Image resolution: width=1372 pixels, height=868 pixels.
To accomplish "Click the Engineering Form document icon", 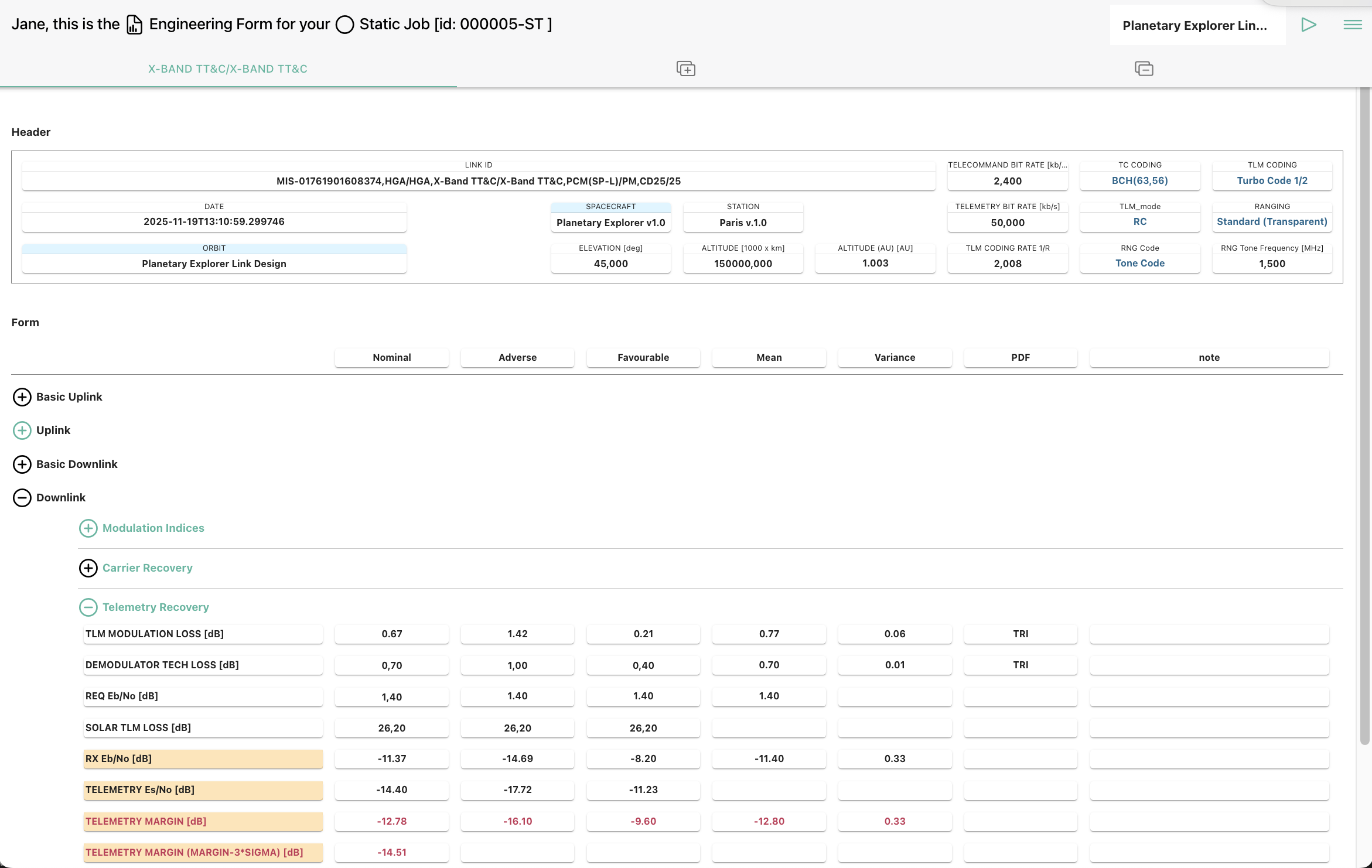I will [x=135, y=25].
